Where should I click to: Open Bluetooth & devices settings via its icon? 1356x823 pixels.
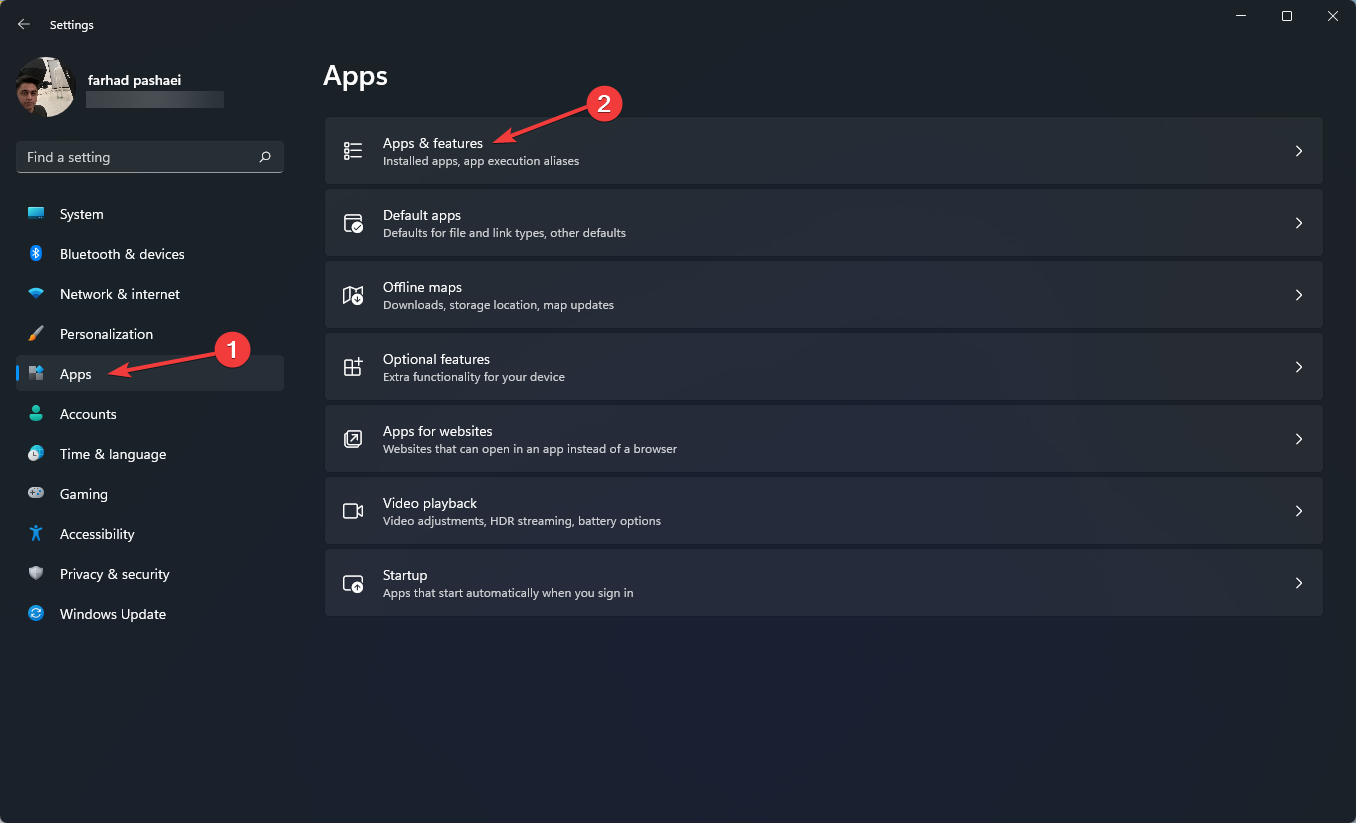click(x=37, y=253)
